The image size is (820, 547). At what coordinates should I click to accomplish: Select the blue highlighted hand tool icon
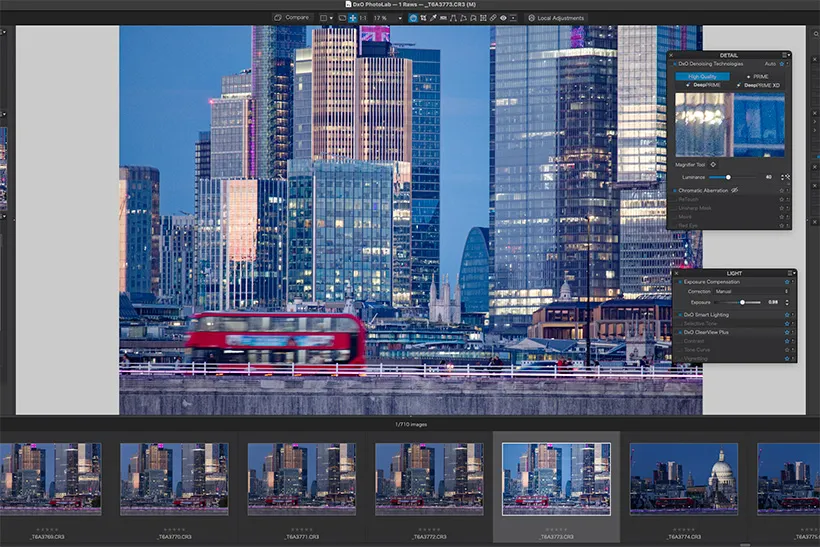pyautogui.click(x=413, y=18)
